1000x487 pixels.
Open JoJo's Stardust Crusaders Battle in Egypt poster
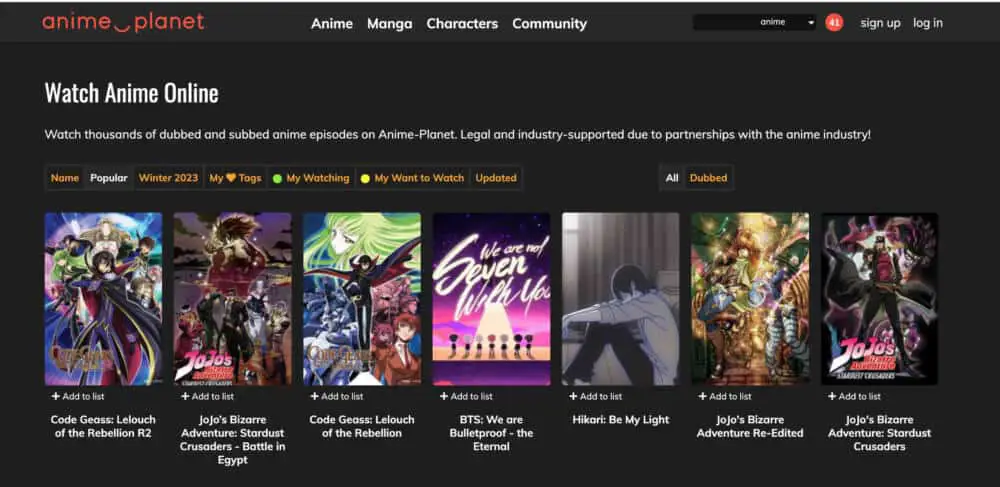(233, 299)
